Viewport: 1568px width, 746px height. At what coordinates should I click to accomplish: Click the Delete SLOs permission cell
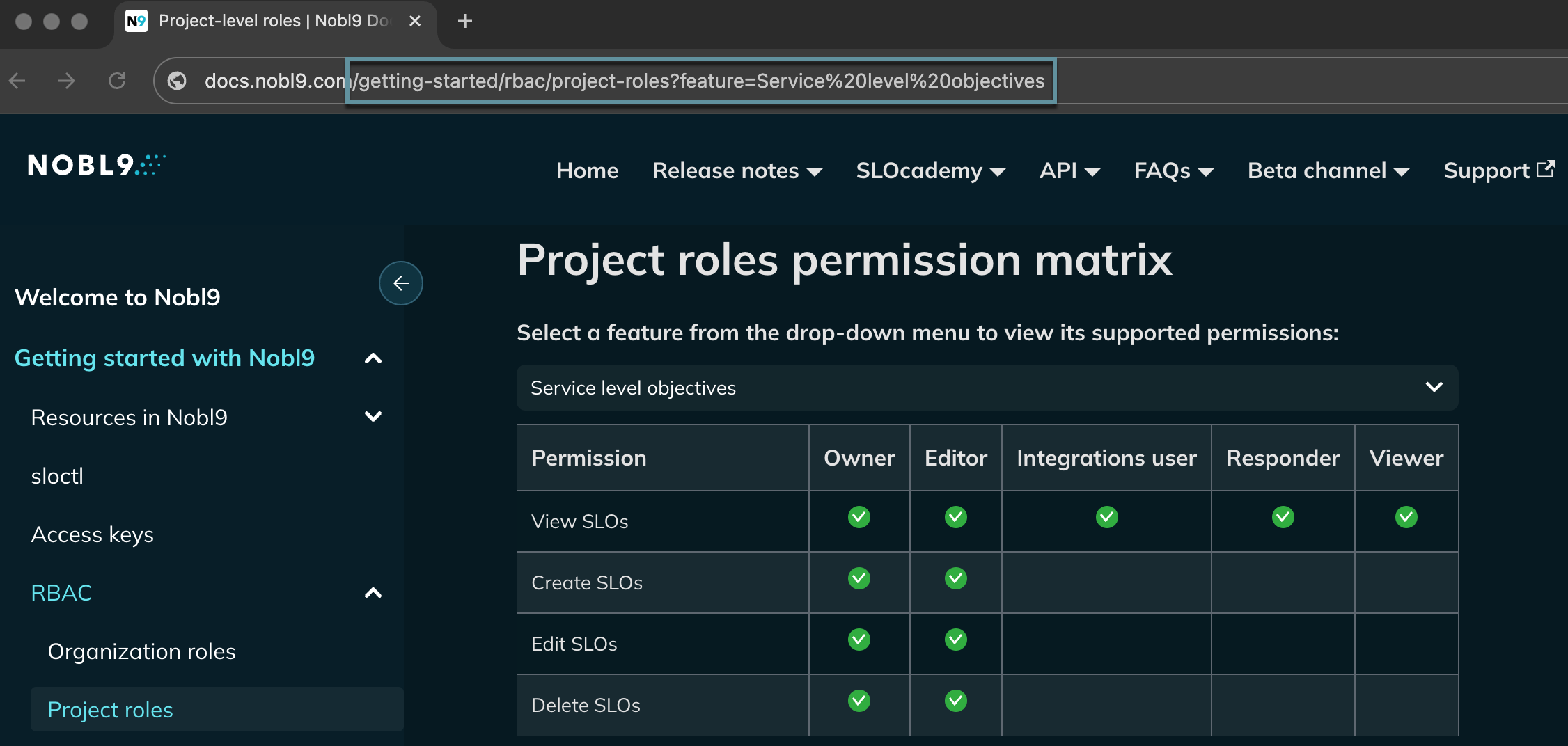point(663,705)
